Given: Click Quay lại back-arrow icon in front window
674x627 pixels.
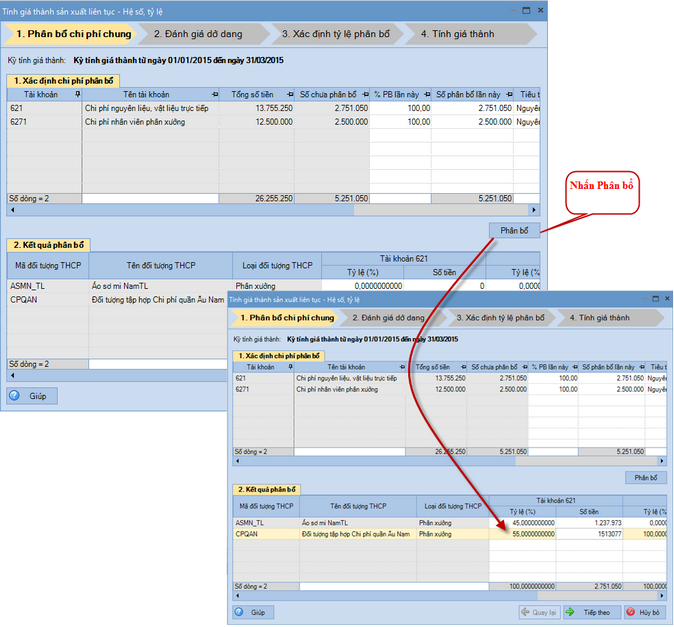Looking at the screenshot, I should point(525,612).
